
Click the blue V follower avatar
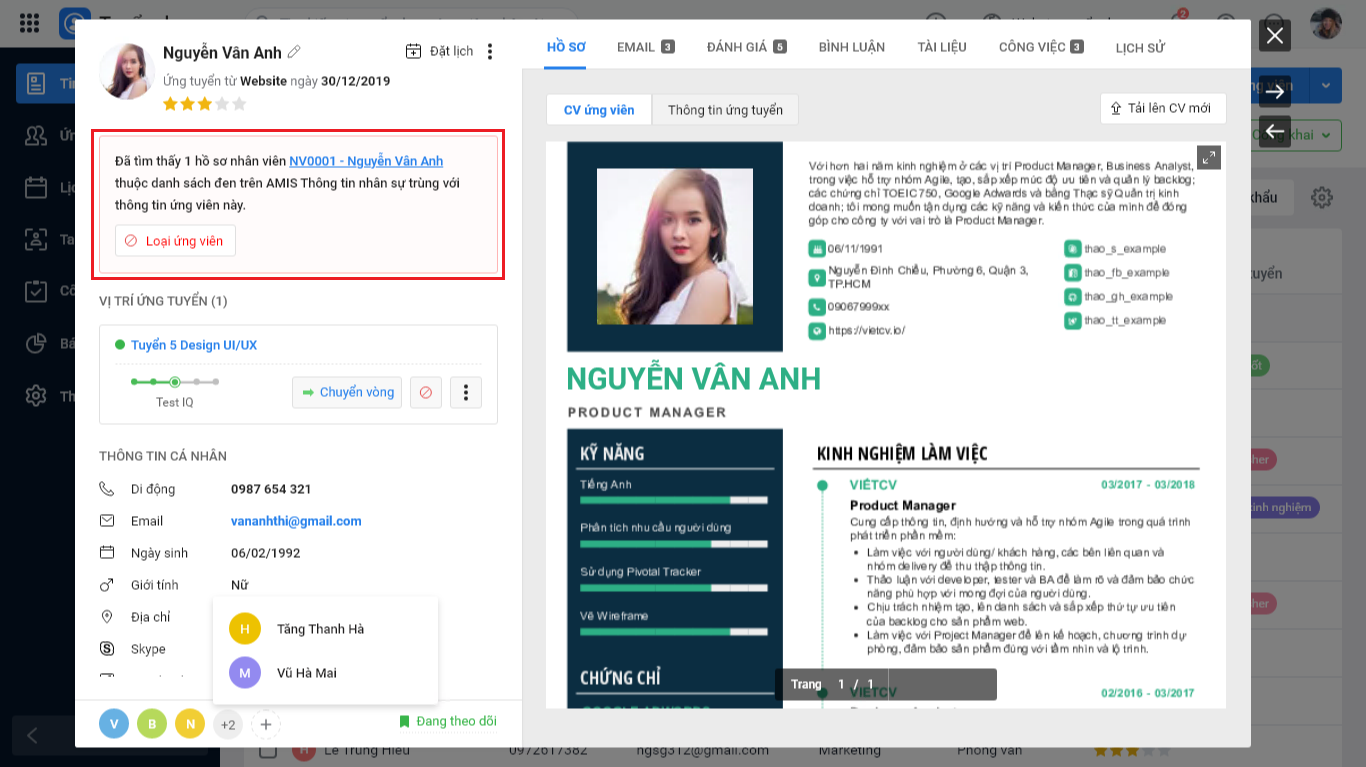click(114, 724)
